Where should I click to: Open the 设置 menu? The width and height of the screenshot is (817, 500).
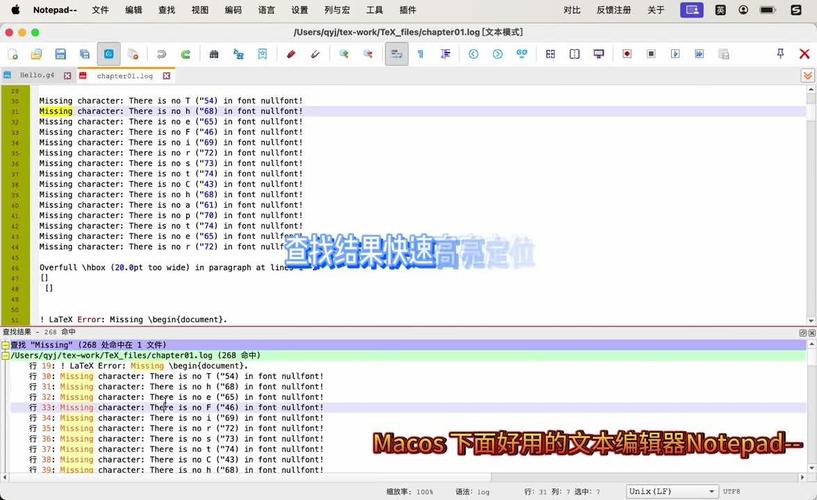tap(300, 10)
